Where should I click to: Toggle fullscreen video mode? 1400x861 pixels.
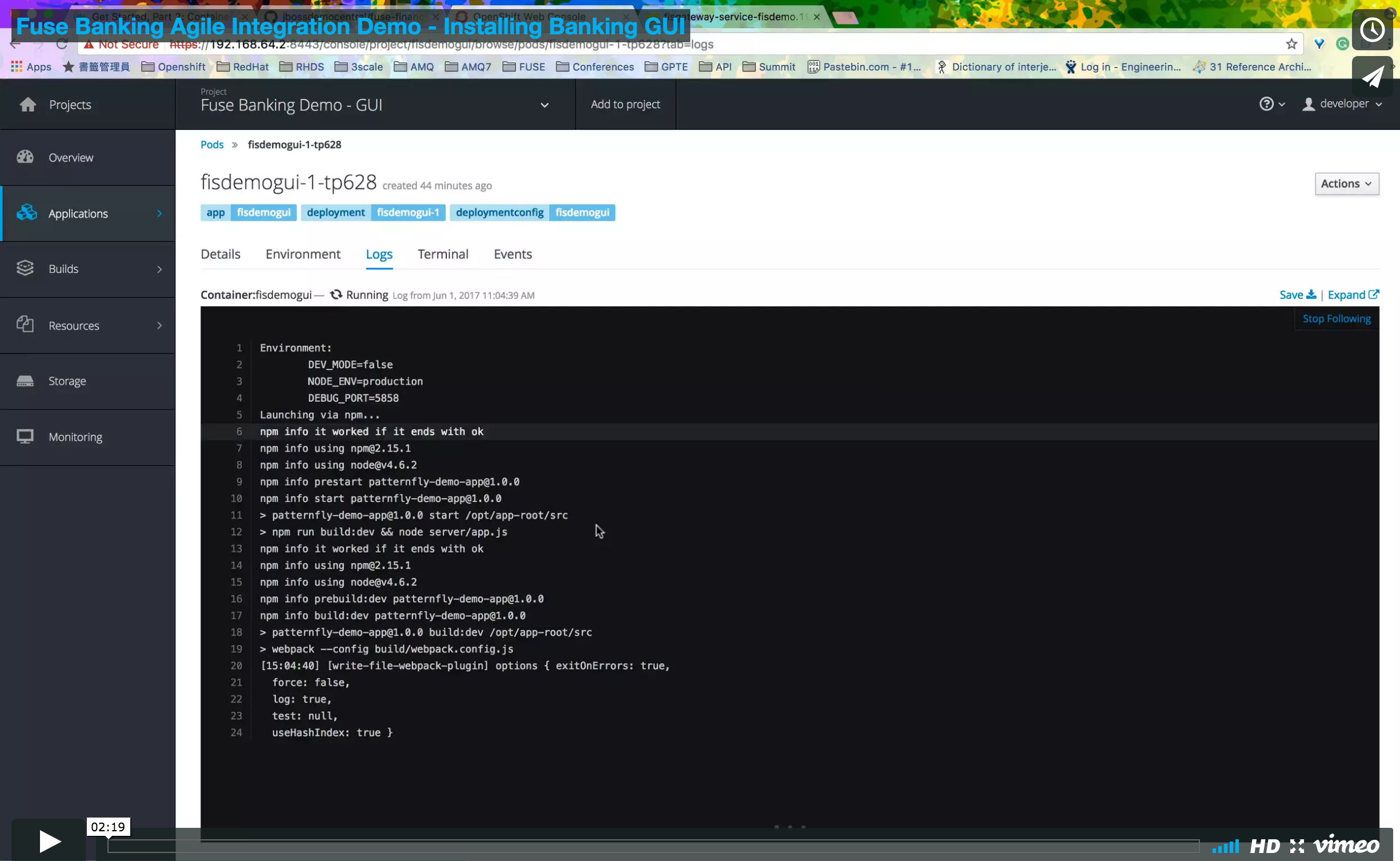(1297, 846)
